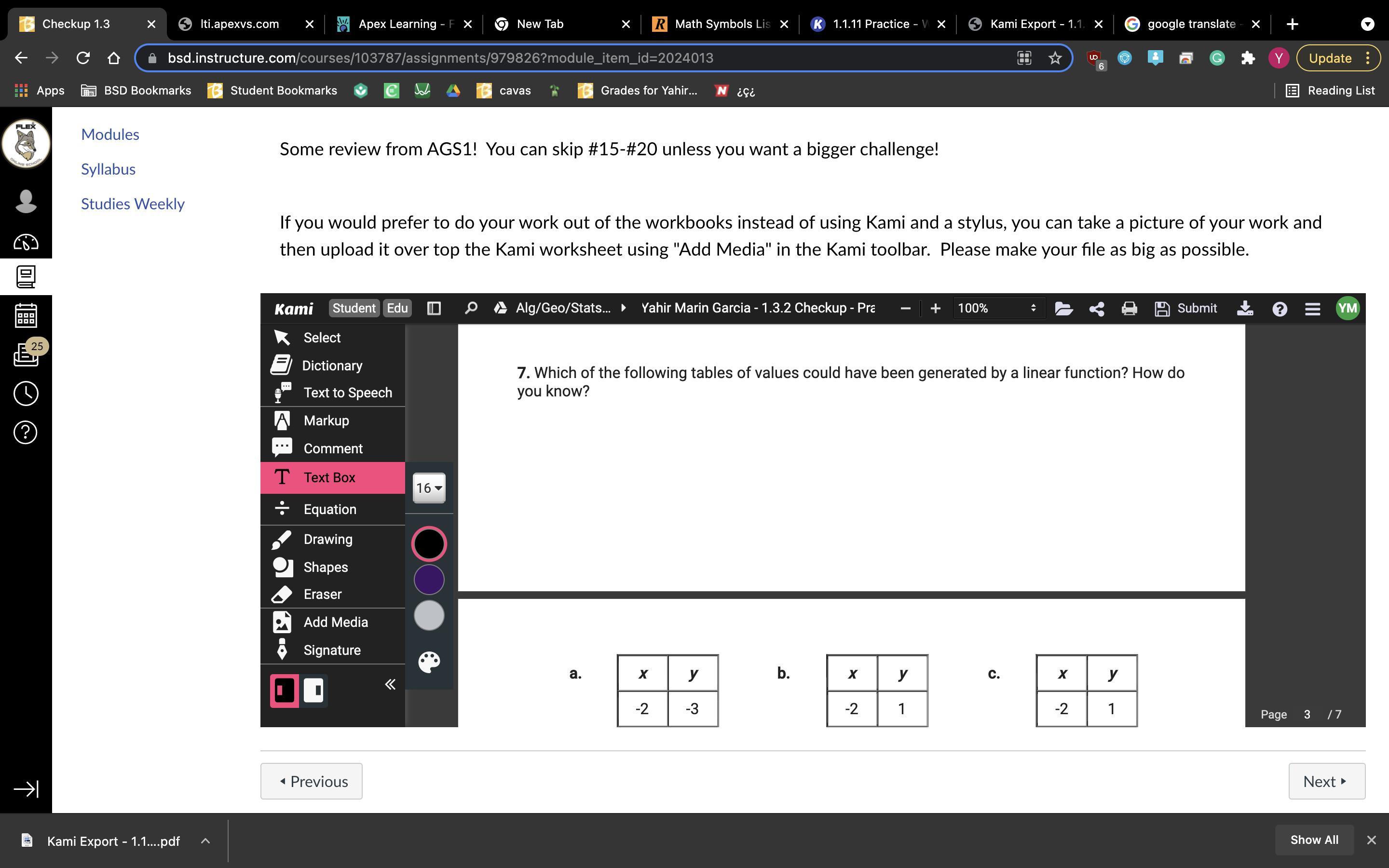Click the Kami print icon
The width and height of the screenshot is (1389, 868).
1129,309
